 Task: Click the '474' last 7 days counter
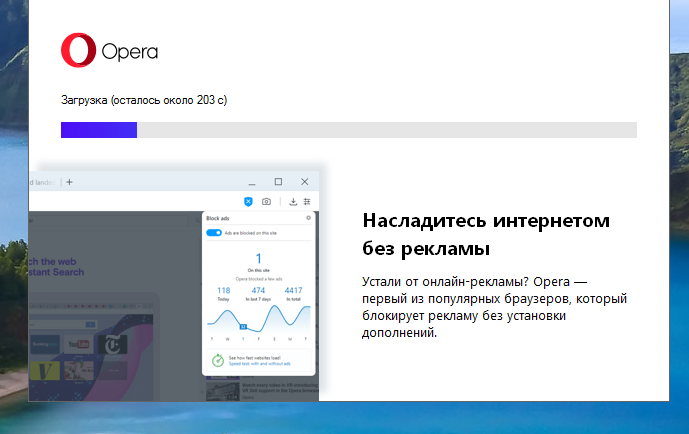coord(258,290)
